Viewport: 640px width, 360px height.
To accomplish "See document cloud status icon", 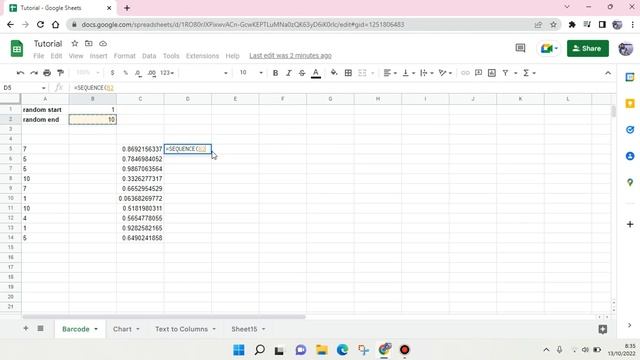I will click(x=103, y=43).
